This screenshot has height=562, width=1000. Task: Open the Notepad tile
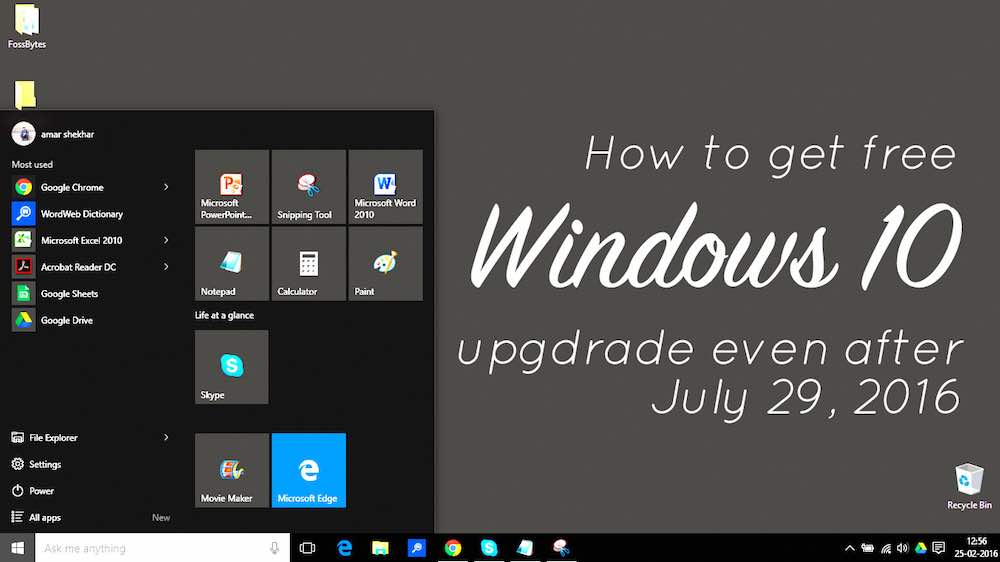click(232, 263)
